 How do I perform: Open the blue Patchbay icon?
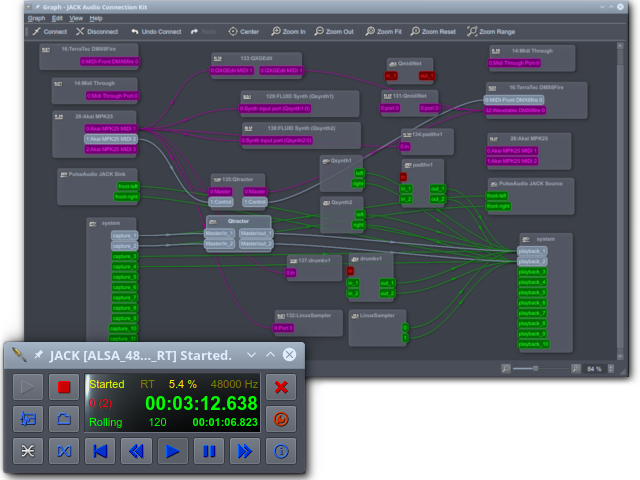click(x=64, y=451)
